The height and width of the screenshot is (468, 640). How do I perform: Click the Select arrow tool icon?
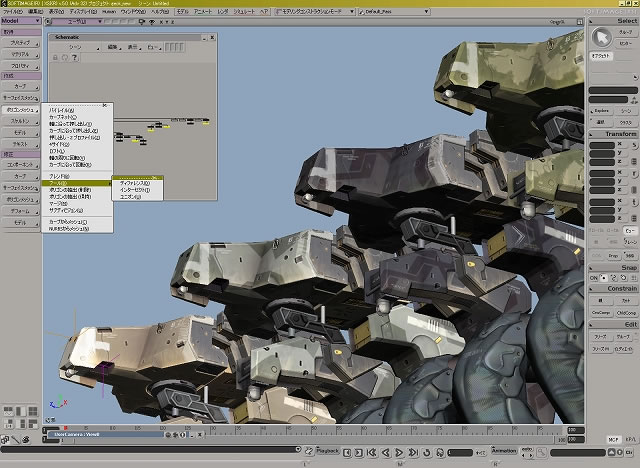(602, 37)
